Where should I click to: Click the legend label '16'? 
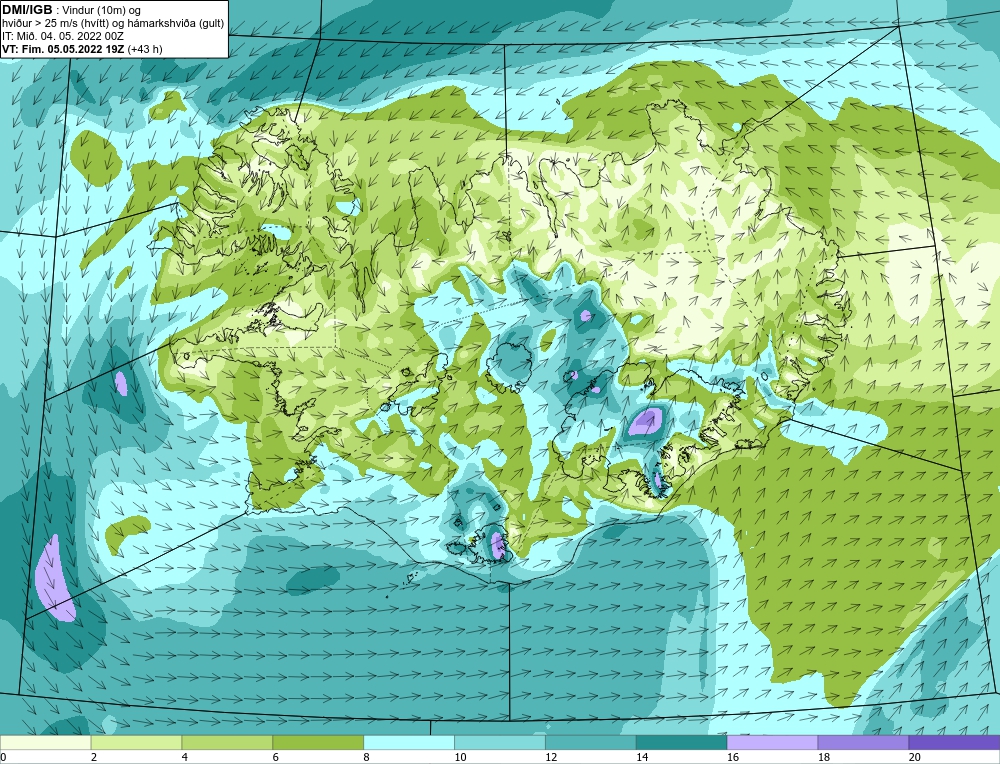[x=733, y=757]
